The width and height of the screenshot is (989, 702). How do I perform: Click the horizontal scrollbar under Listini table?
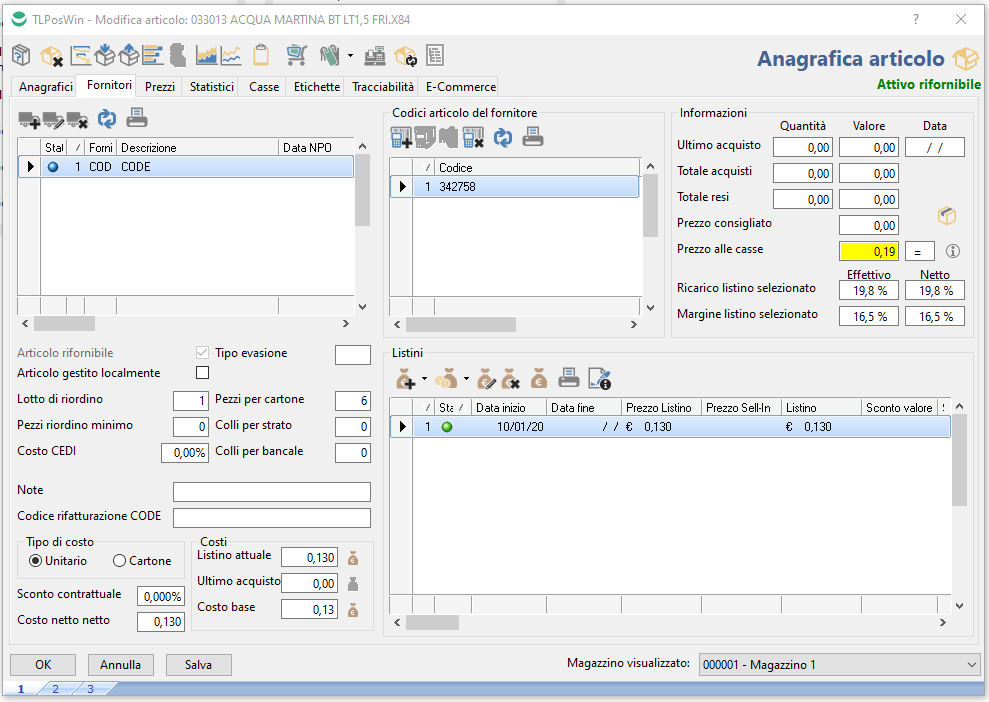click(x=432, y=623)
